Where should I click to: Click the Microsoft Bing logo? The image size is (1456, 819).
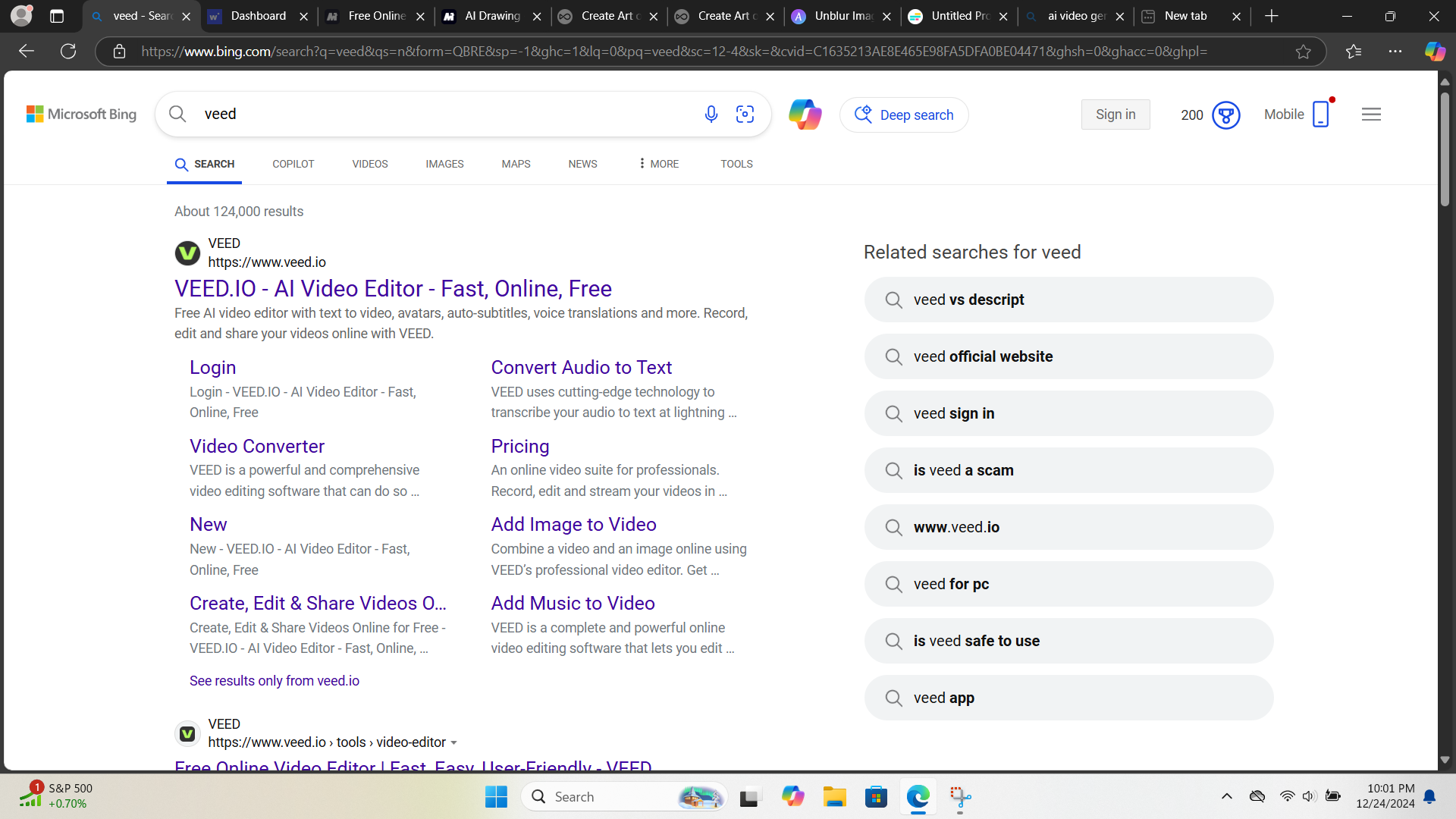pos(81,115)
